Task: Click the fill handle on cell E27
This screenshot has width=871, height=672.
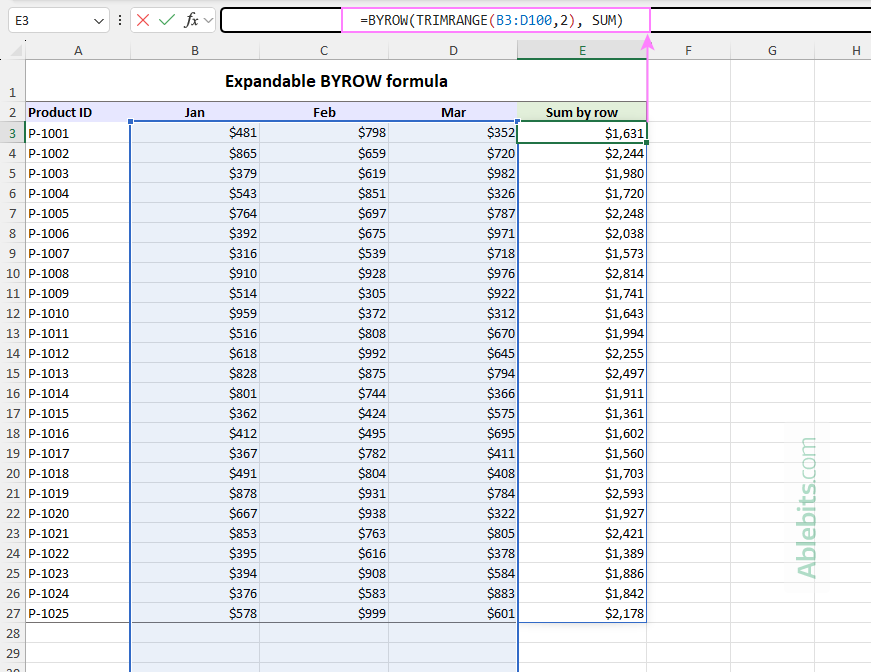Action: pyautogui.click(x=646, y=622)
